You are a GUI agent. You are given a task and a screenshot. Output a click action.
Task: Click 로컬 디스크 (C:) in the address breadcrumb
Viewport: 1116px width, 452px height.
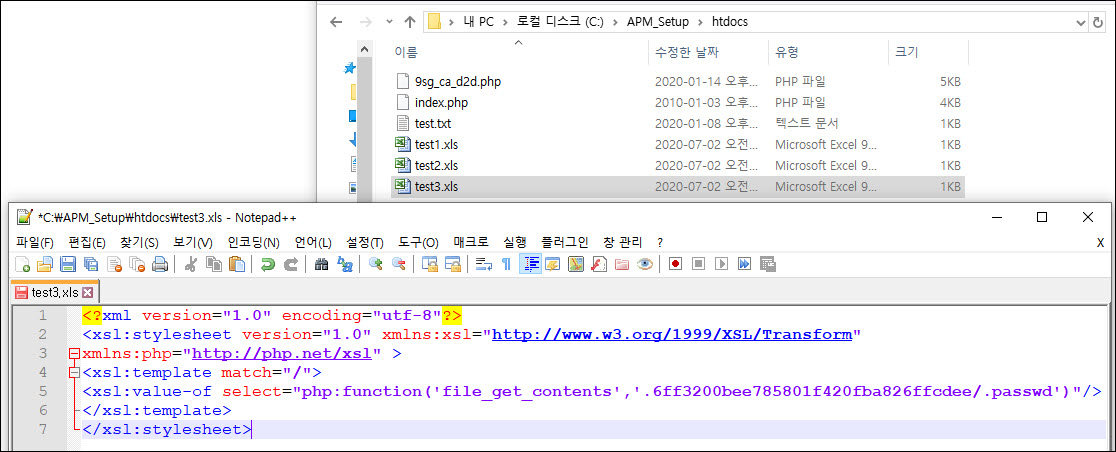point(559,22)
